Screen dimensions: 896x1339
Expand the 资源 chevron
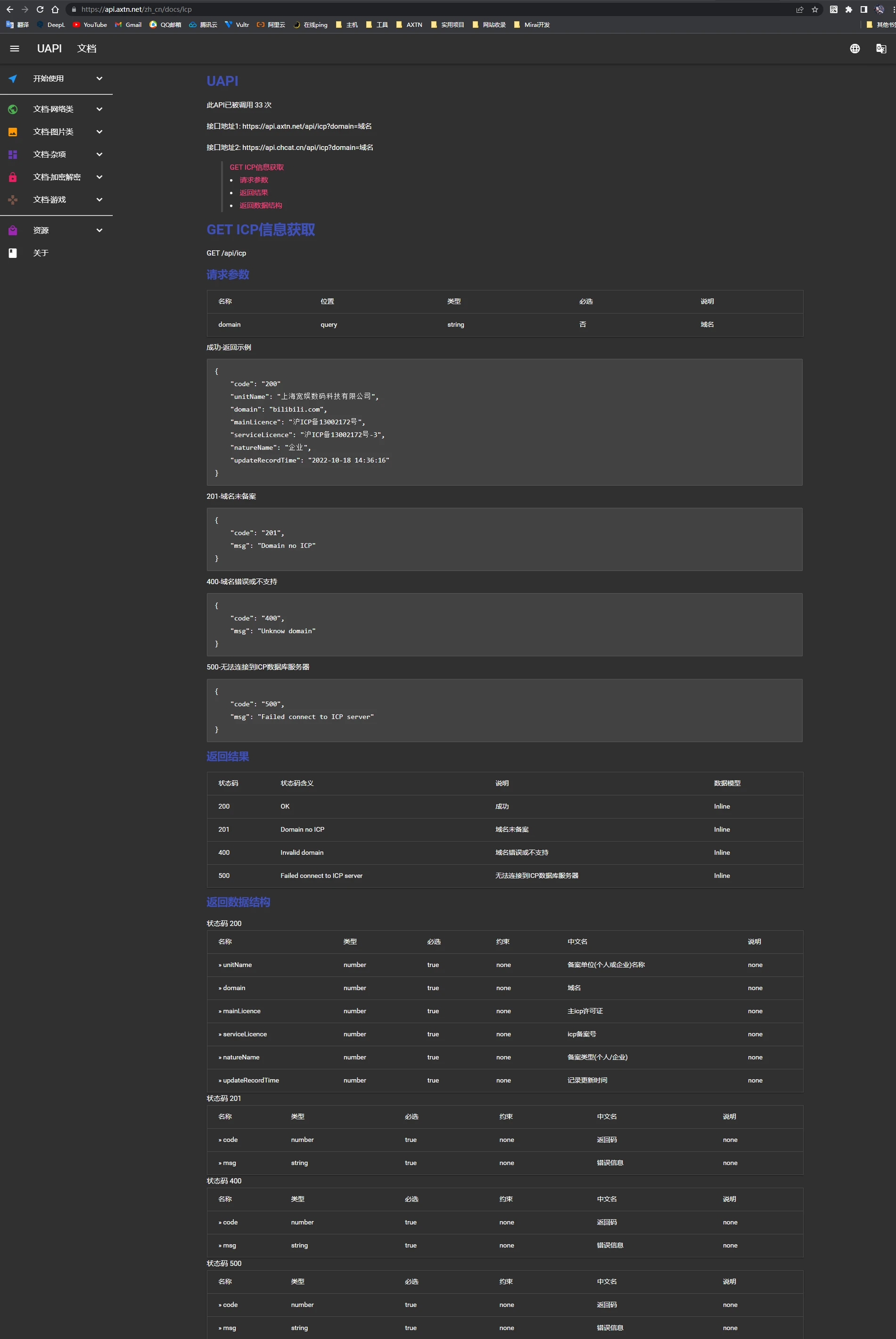click(x=99, y=230)
